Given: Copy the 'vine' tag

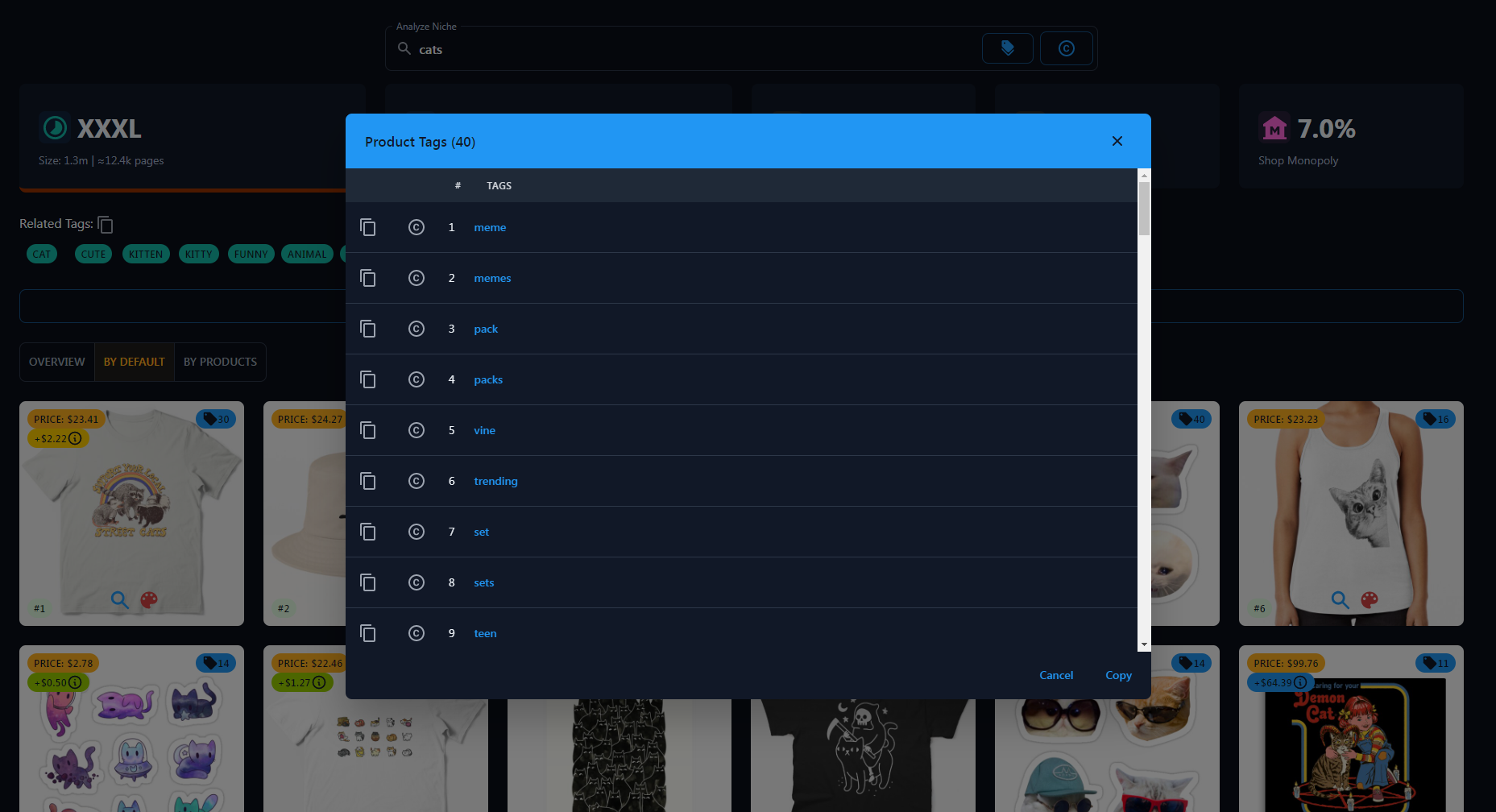Looking at the screenshot, I should click(x=368, y=430).
